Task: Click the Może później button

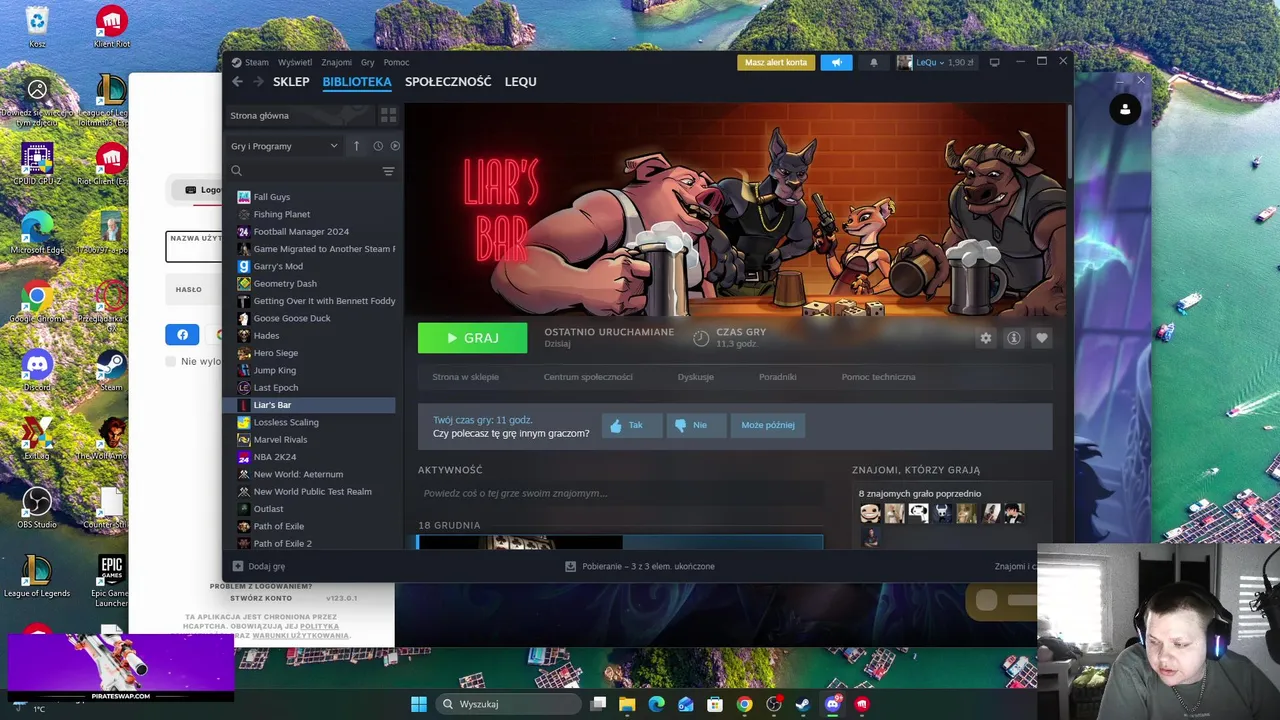Action: (768, 425)
